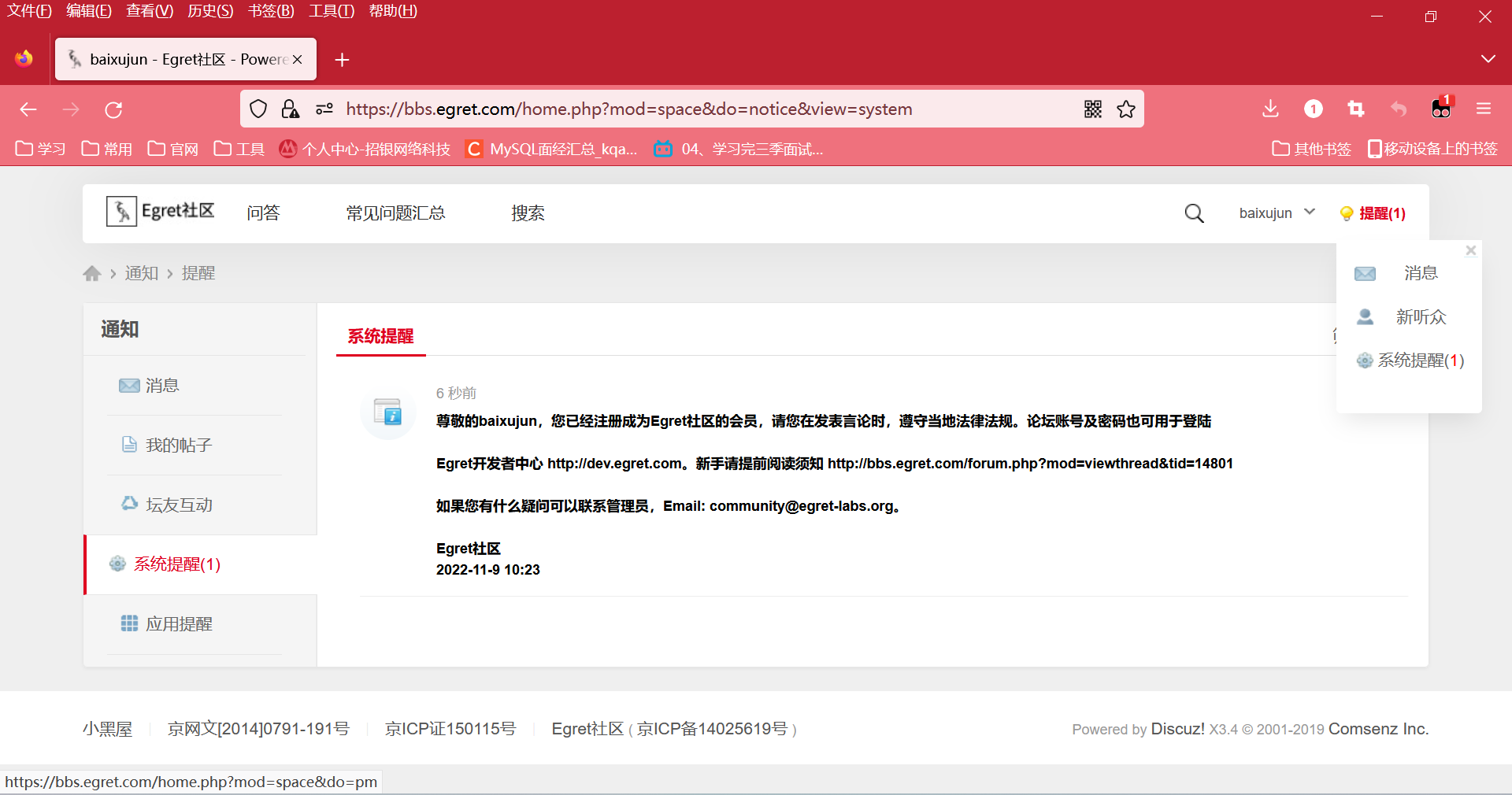
Task: Open 个人中心-招银网络科技 bookmark
Action: (x=365, y=149)
